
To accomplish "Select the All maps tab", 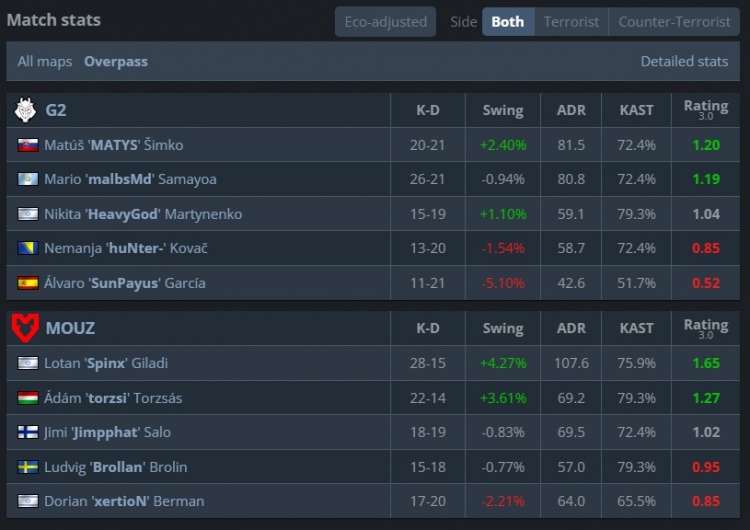I will point(45,61).
